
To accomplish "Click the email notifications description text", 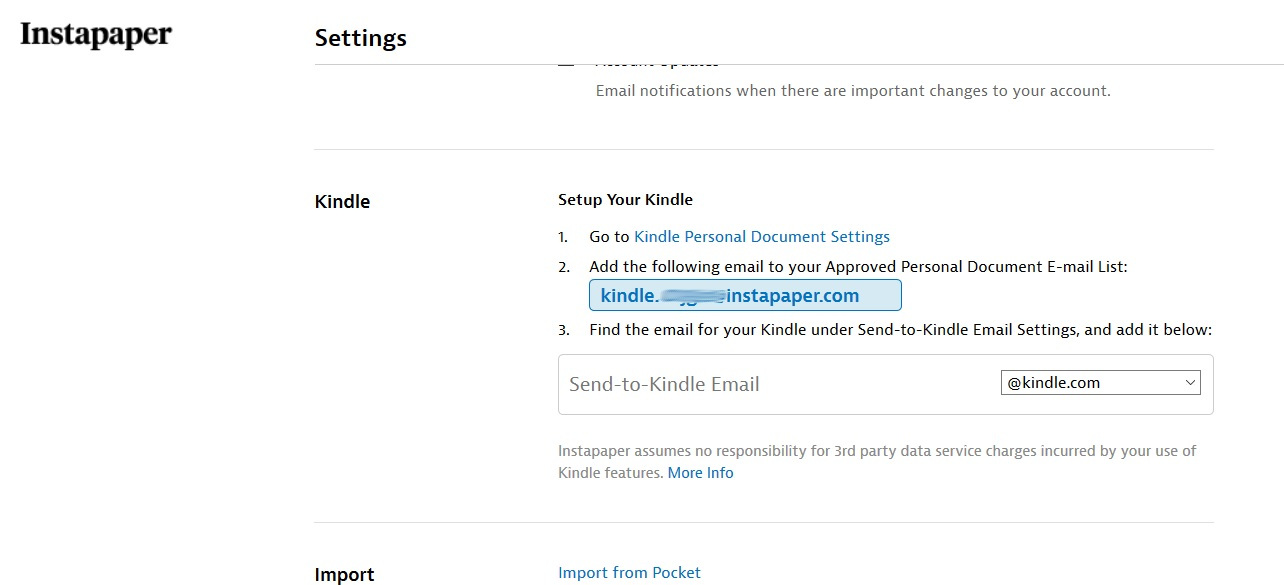I will (x=853, y=91).
